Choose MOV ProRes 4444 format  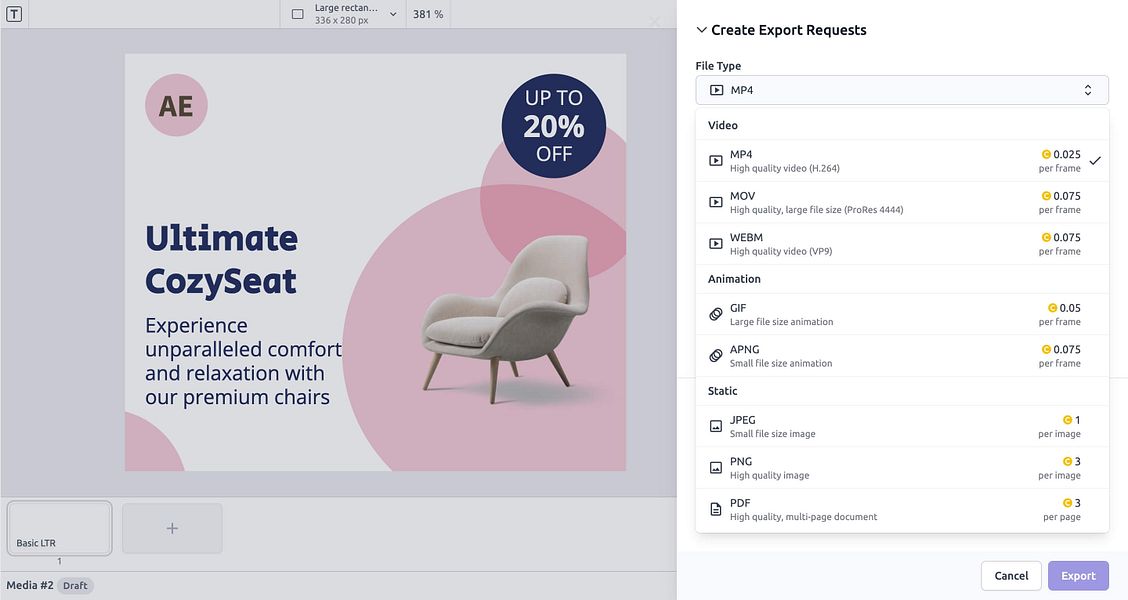point(900,202)
